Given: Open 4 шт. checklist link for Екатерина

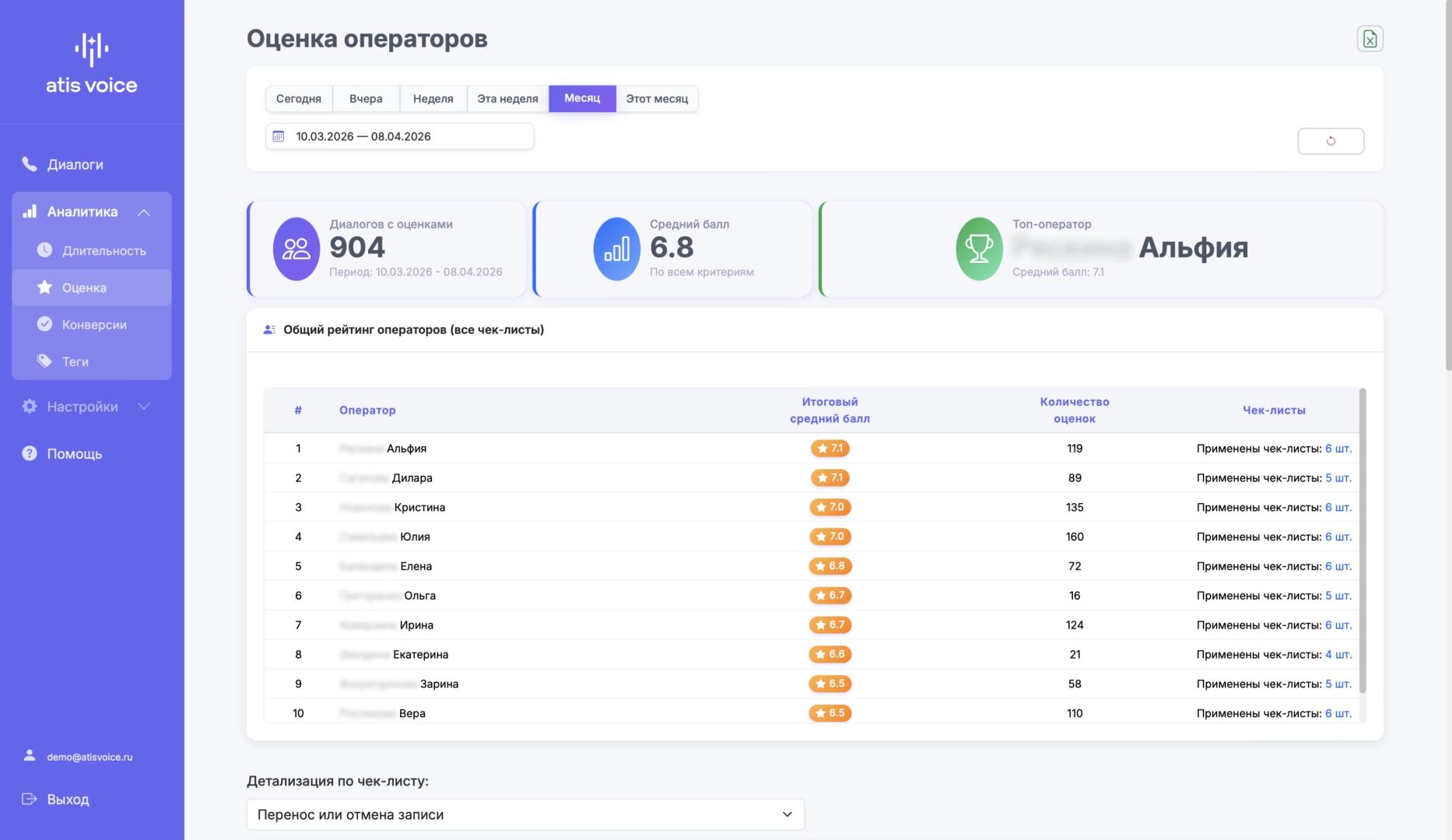Looking at the screenshot, I should point(1338,655).
